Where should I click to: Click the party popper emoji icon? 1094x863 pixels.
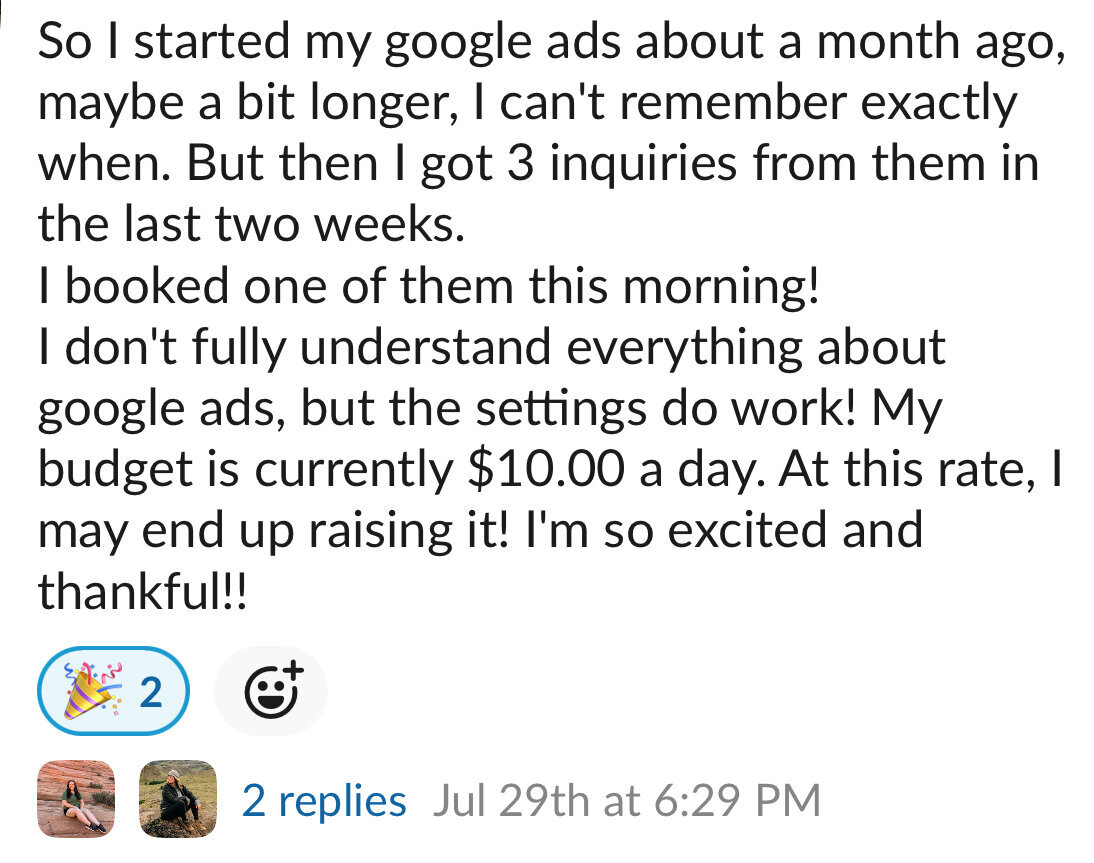click(93, 691)
